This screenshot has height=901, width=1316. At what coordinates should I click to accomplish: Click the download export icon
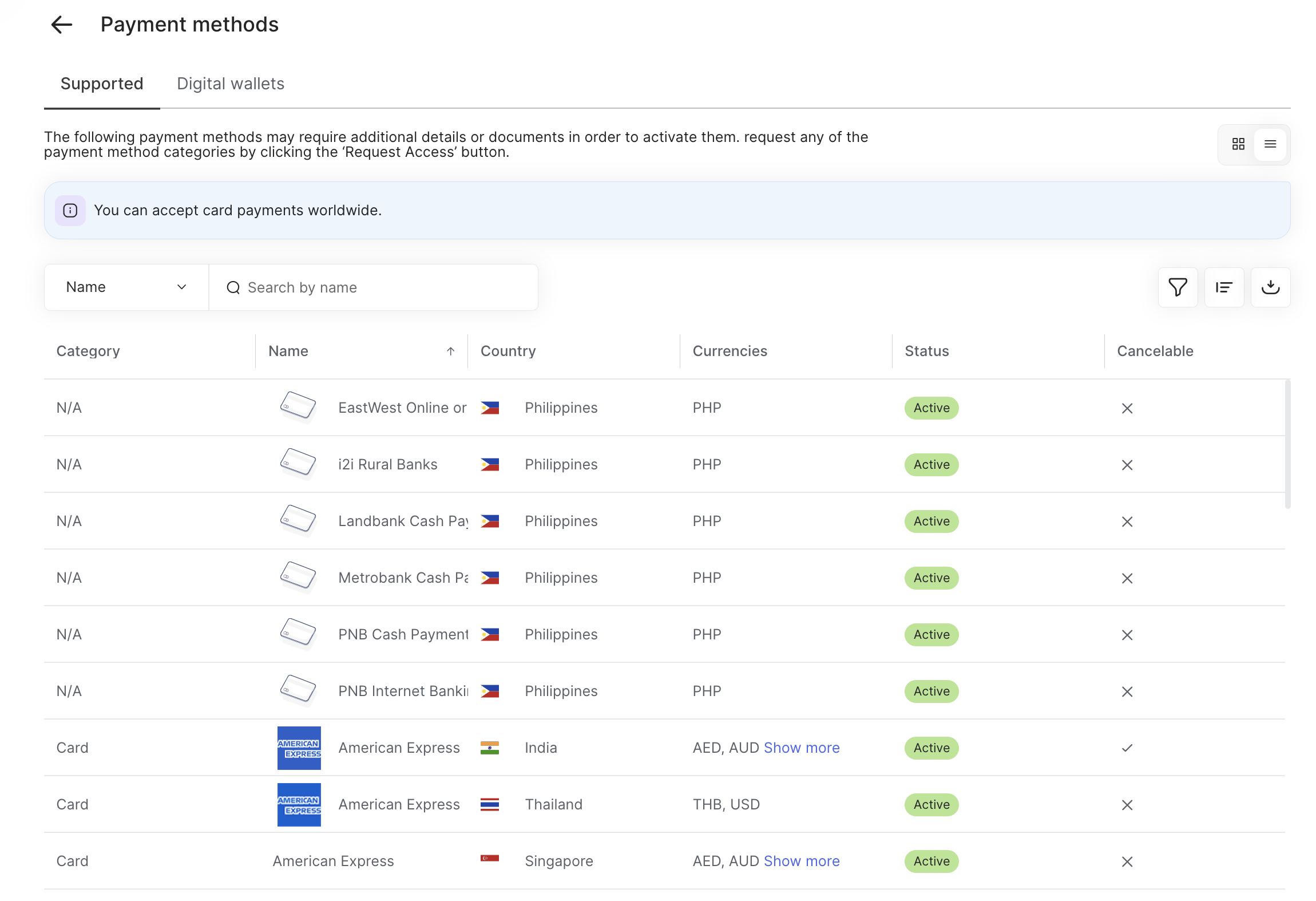pos(1270,287)
